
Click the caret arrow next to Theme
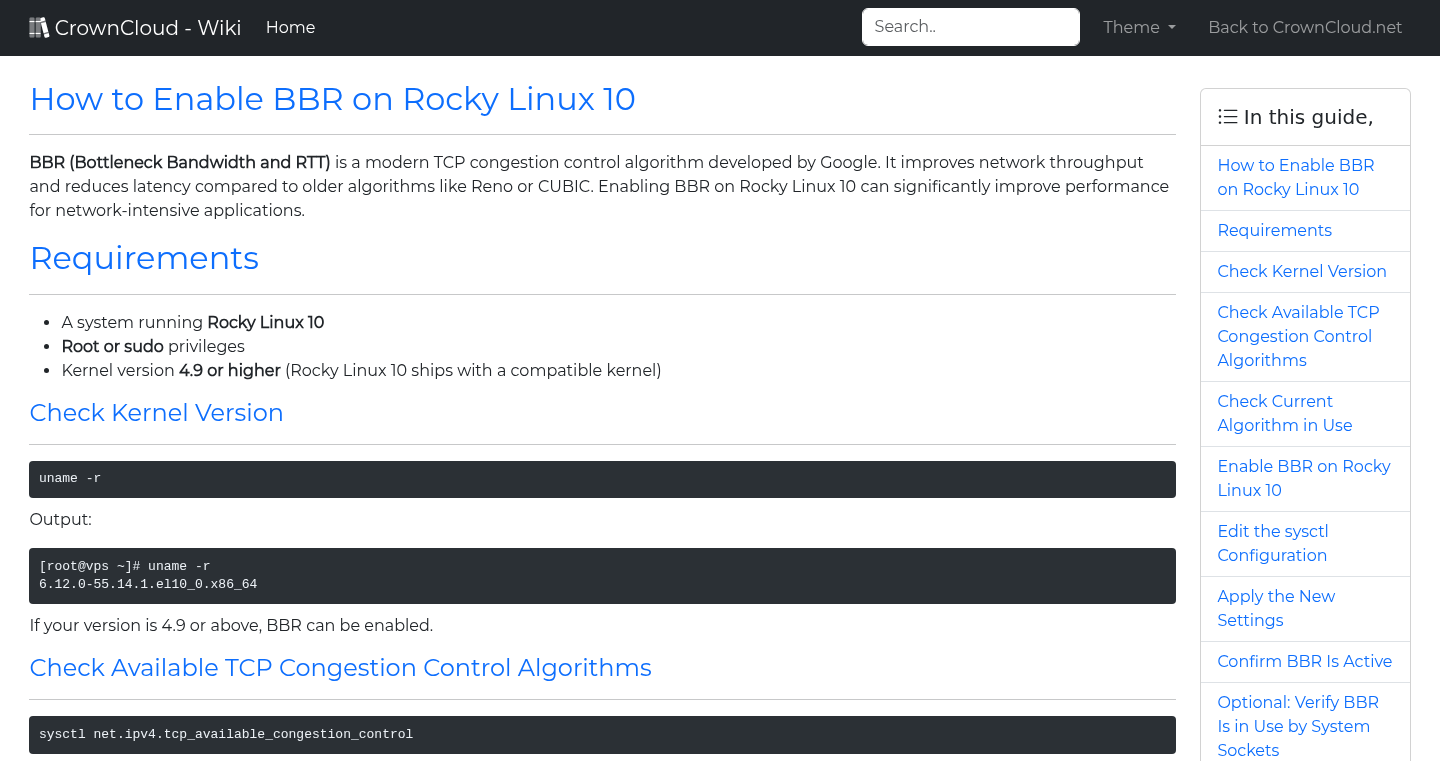[x=1171, y=28]
